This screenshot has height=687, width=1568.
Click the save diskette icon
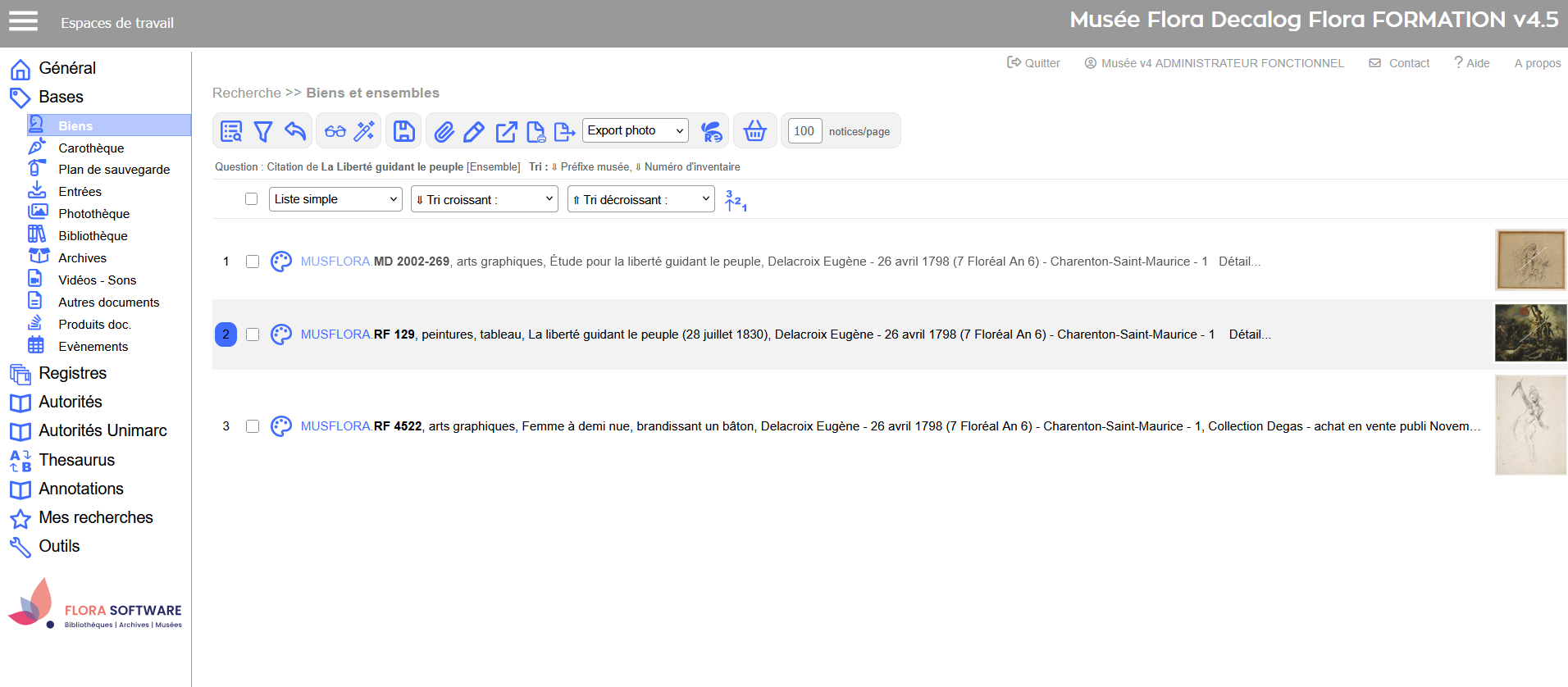coord(403,131)
